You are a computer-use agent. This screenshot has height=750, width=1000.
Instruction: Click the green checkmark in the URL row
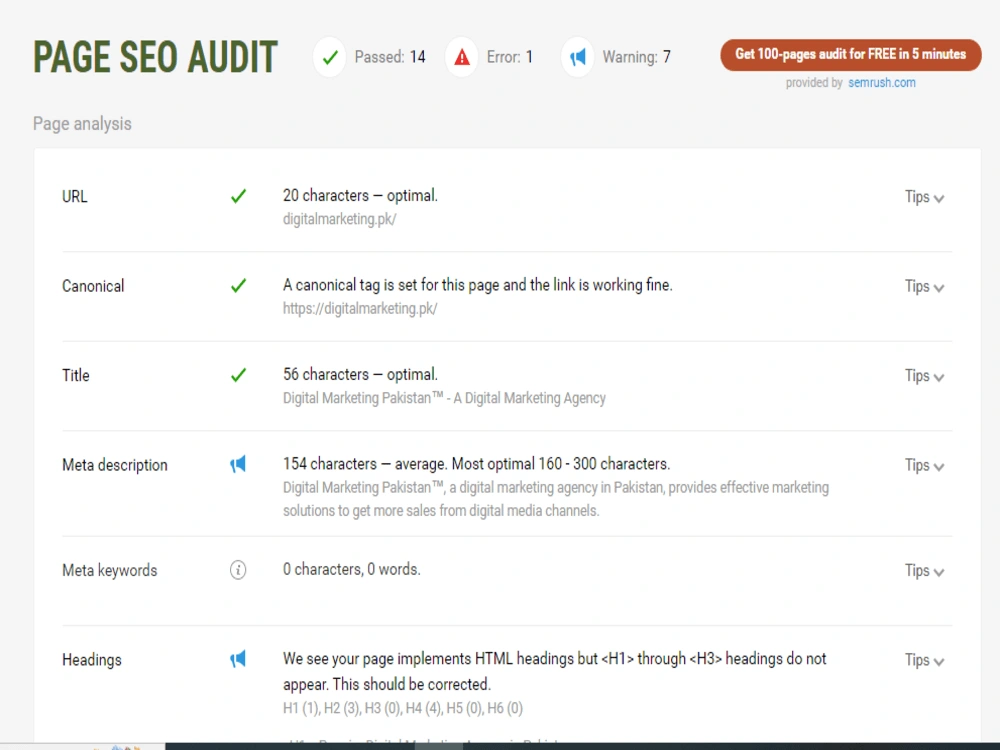click(x=239, y=196)
